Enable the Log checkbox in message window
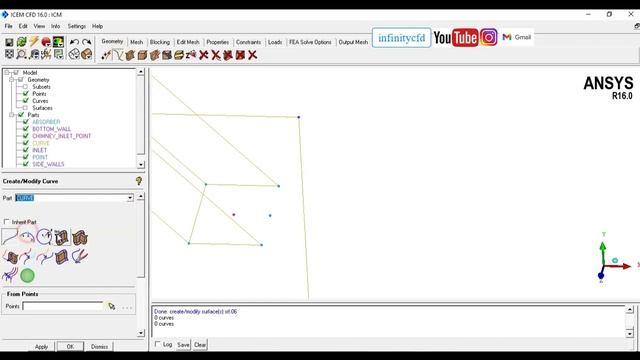Viewport: 640px width, 360px height. 158,344
